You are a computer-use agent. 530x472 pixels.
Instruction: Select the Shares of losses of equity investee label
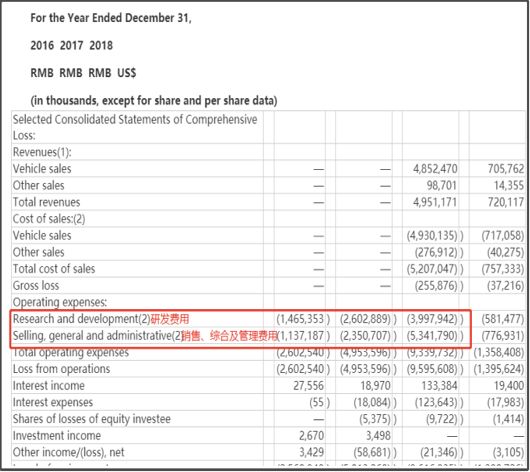(x=92, y=419)
